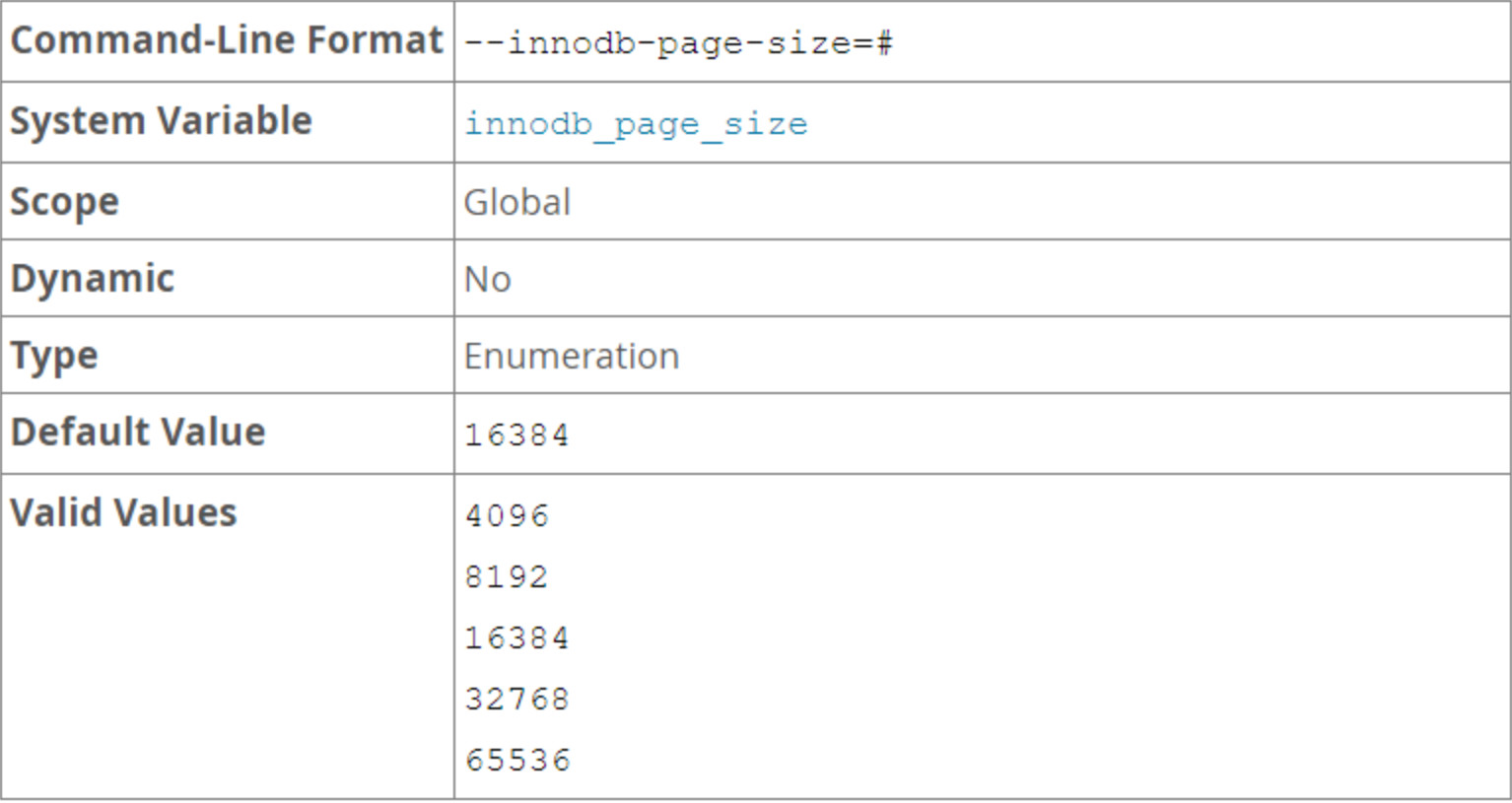Click 16384 in the Default Value row

pyautogui.click(x=516, y=435)
